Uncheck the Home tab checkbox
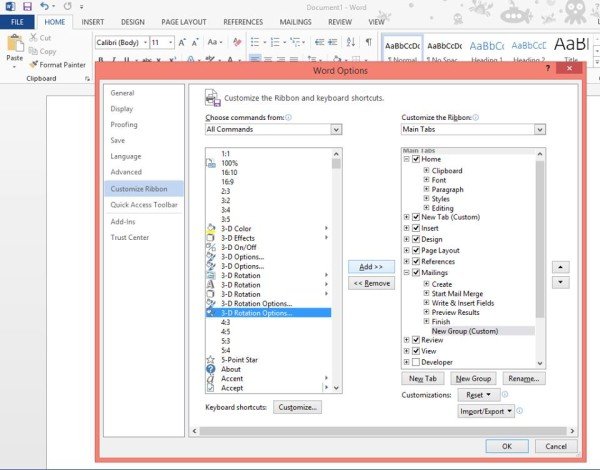Screen dimensions: 600x470 click(416, 159)
